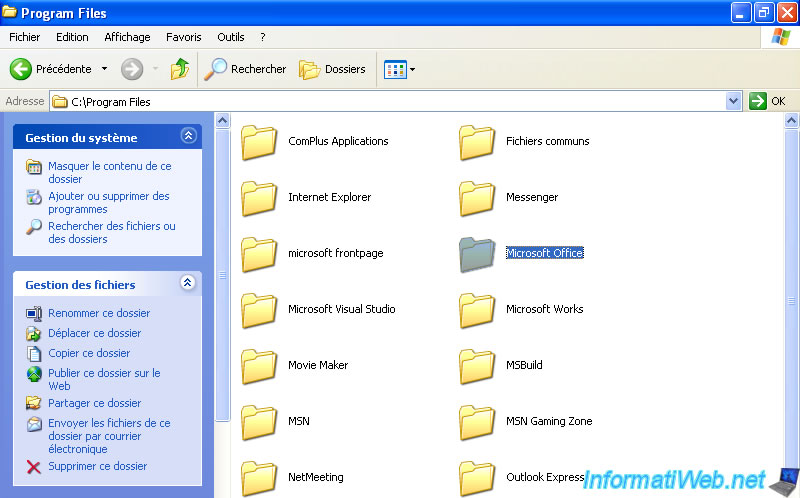The height and width of the screenshot is (498, 800).
Task: Collapse the Gestion des fichiers panel
Action: [188, 283]
